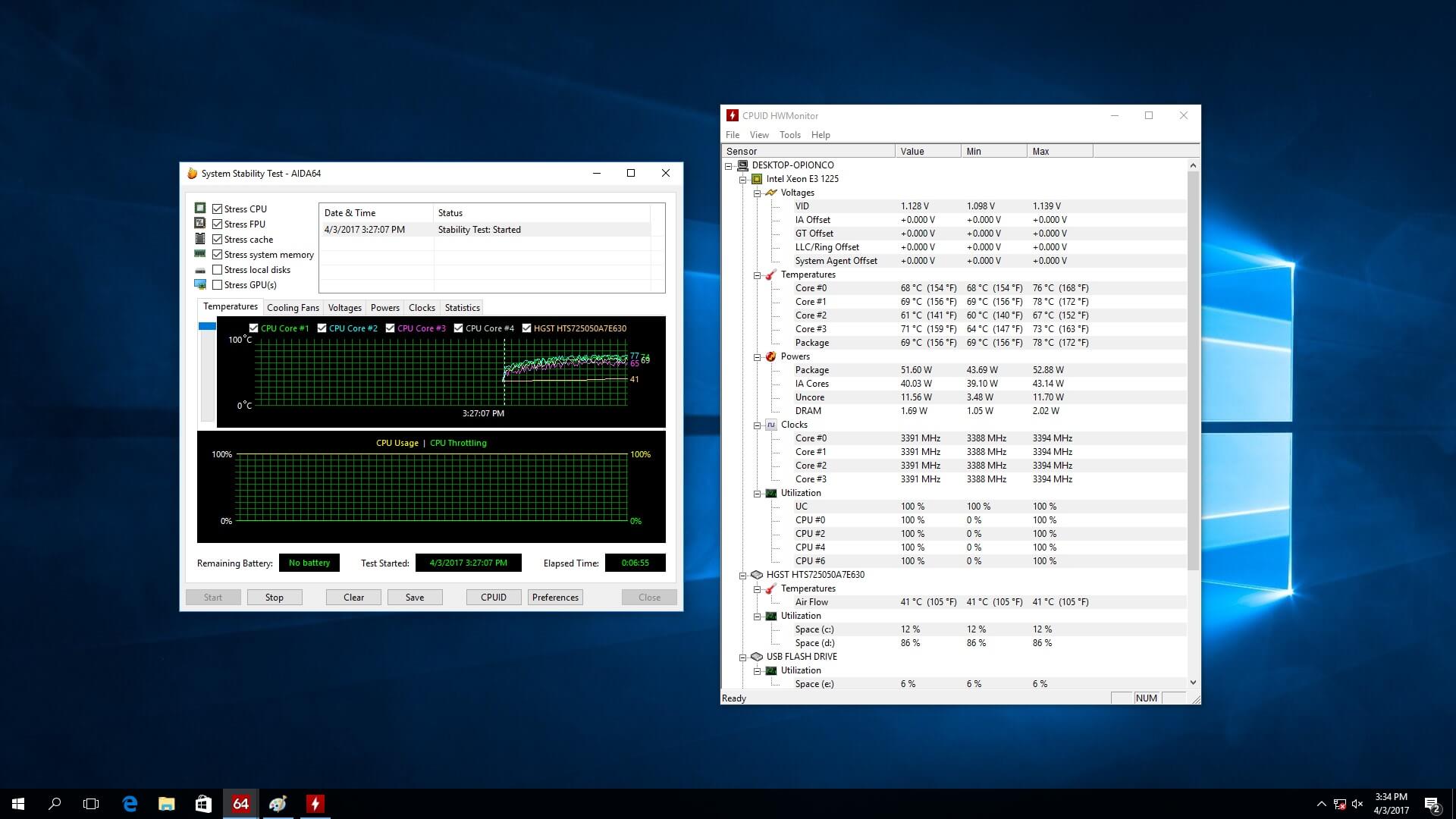Open Microsoft Edge from the taskbar

coord(130,804)
